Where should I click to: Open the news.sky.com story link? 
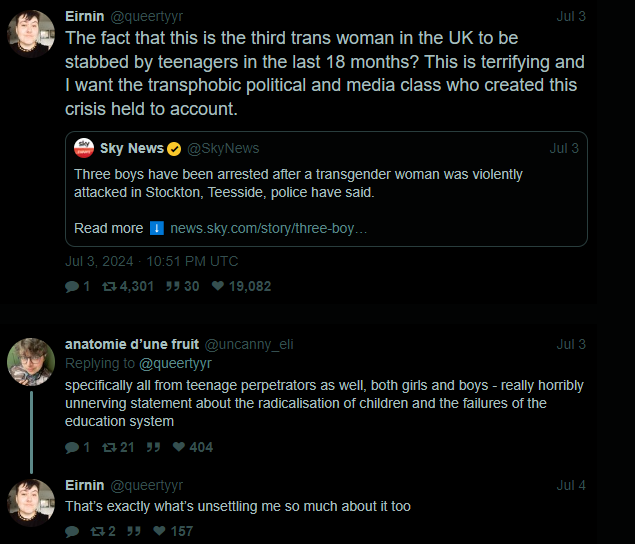[269, 228]
